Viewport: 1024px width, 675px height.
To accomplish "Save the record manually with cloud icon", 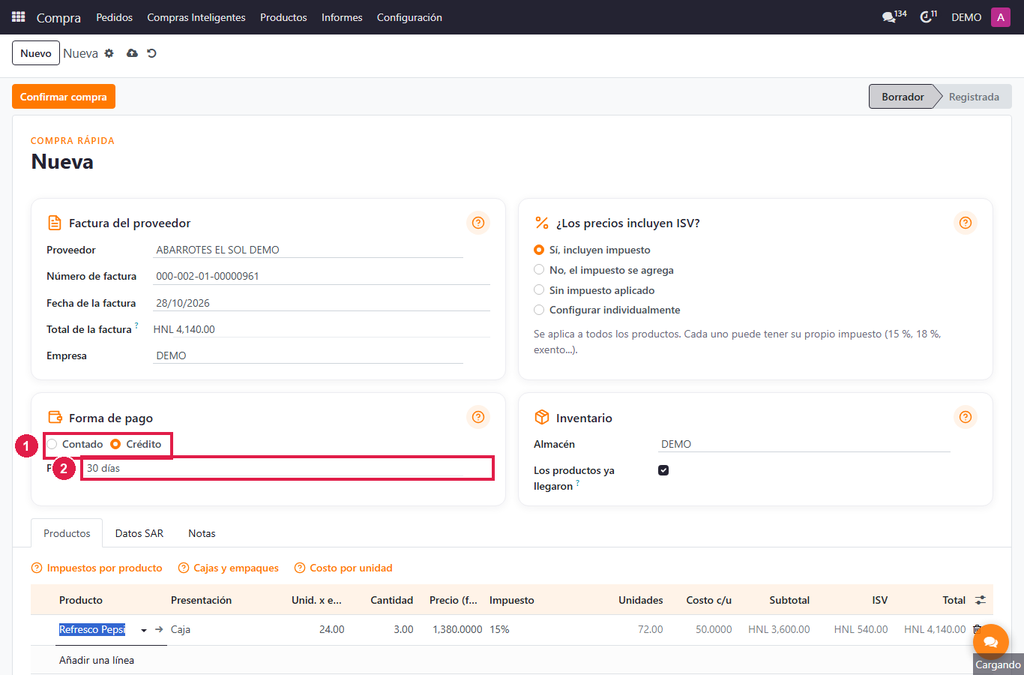I will (132, 54).
